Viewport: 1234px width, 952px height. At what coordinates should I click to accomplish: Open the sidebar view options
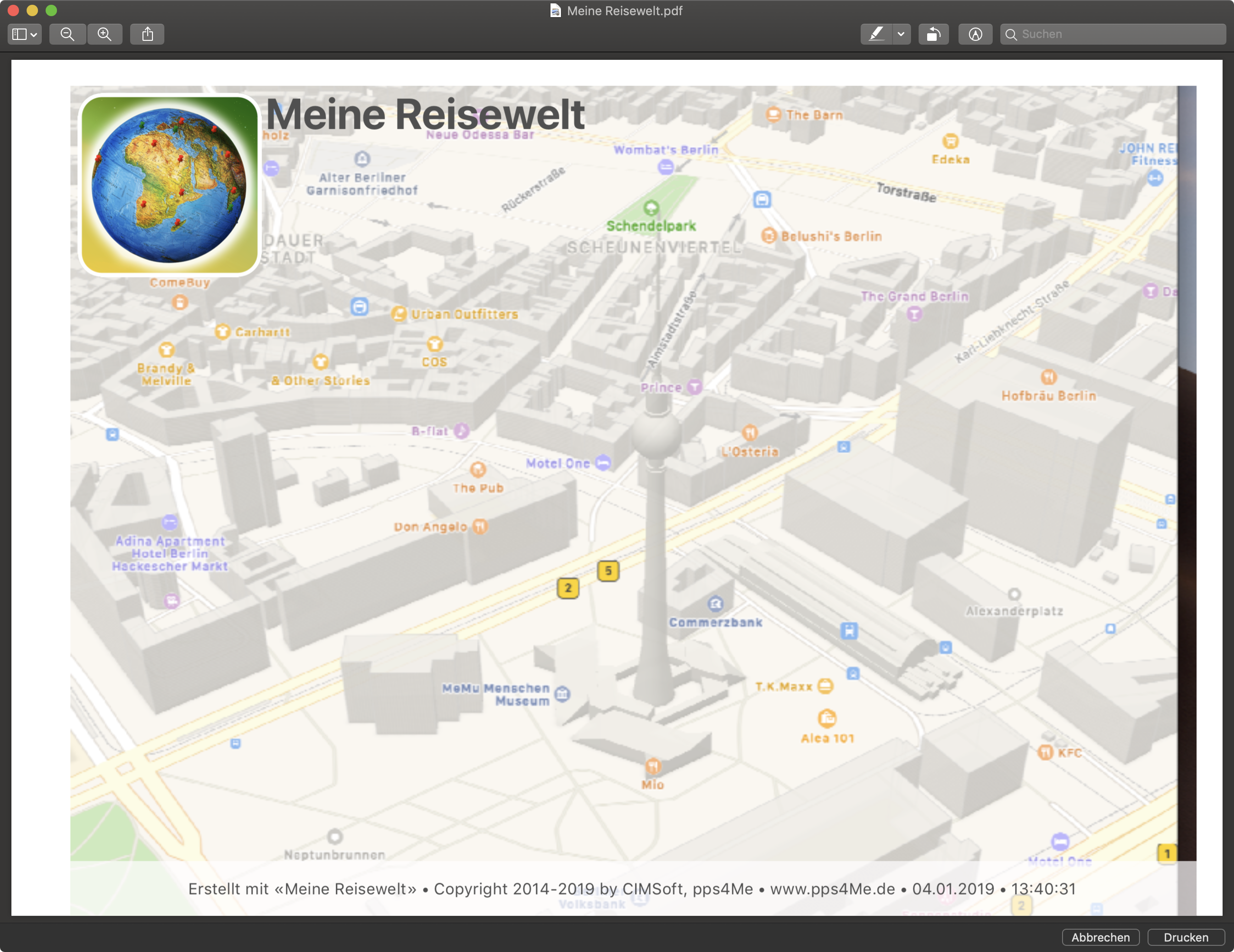[x=25, y=34]
